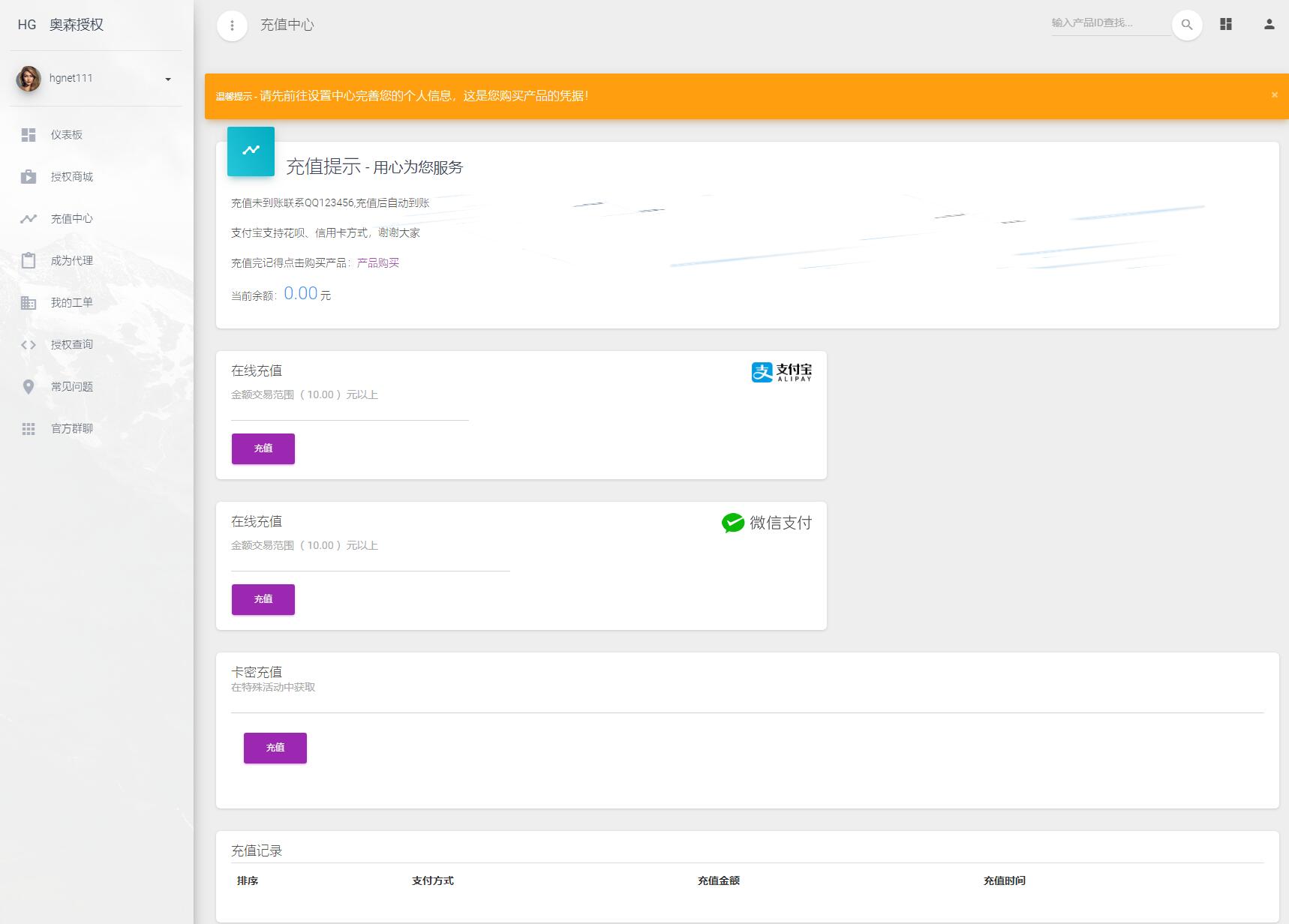Click the product ID search input field
Screen dimensions: 1289x924
(x=1109, y=23)
